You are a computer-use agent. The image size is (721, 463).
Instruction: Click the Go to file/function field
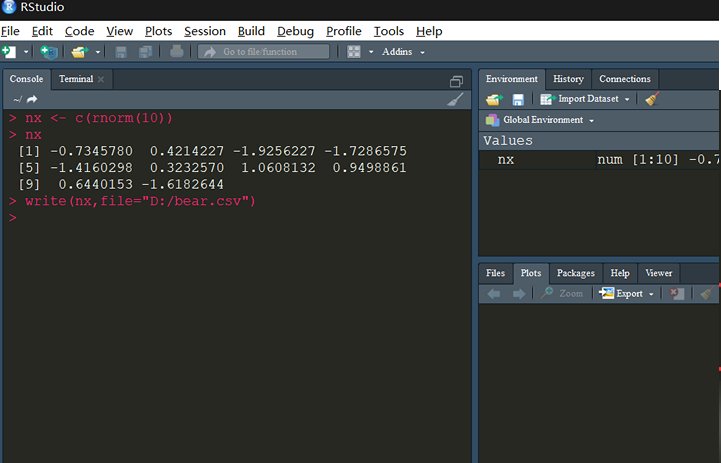coord(264,51)
